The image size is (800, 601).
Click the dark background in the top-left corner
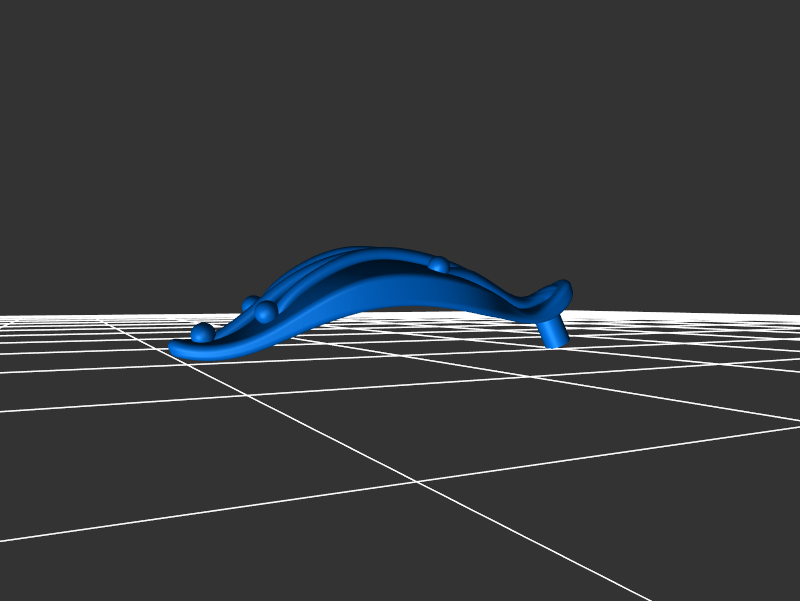[x=40, y=40]
